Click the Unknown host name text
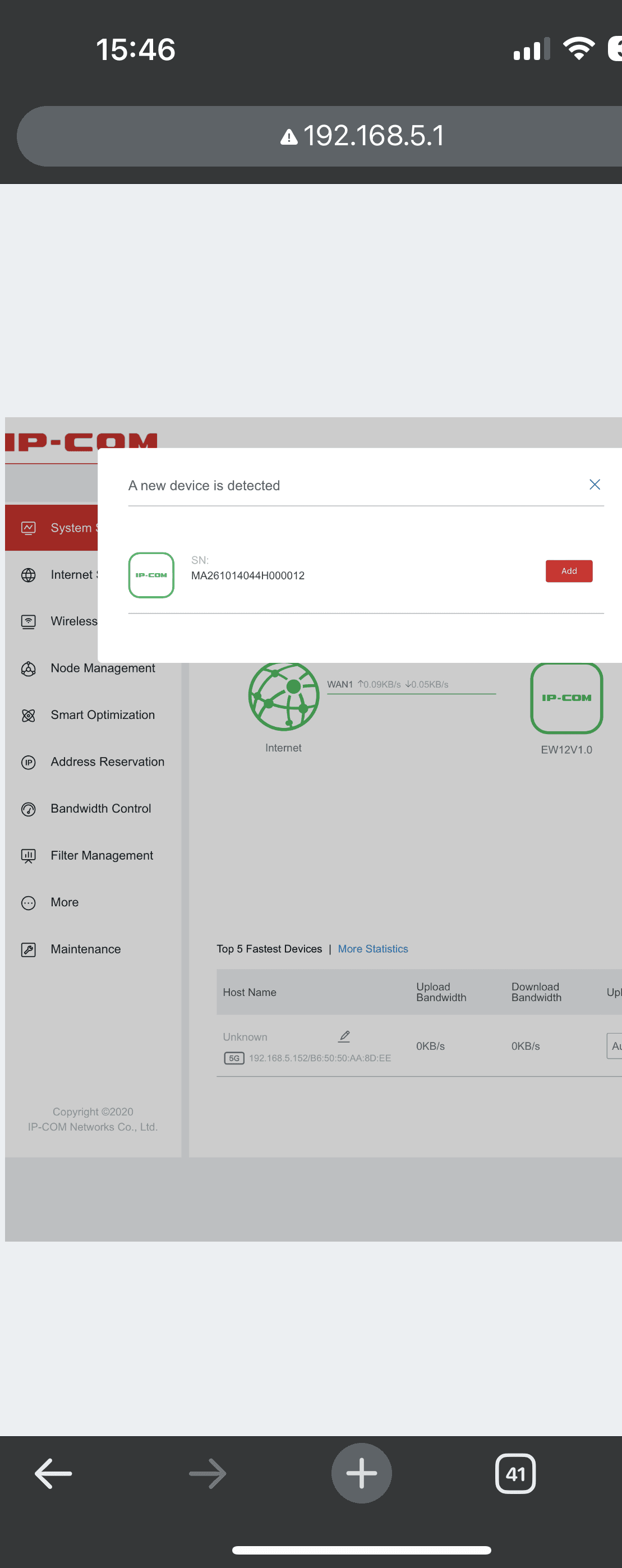The width and height of the screenshot is (622, 1568). (245, 1036)
